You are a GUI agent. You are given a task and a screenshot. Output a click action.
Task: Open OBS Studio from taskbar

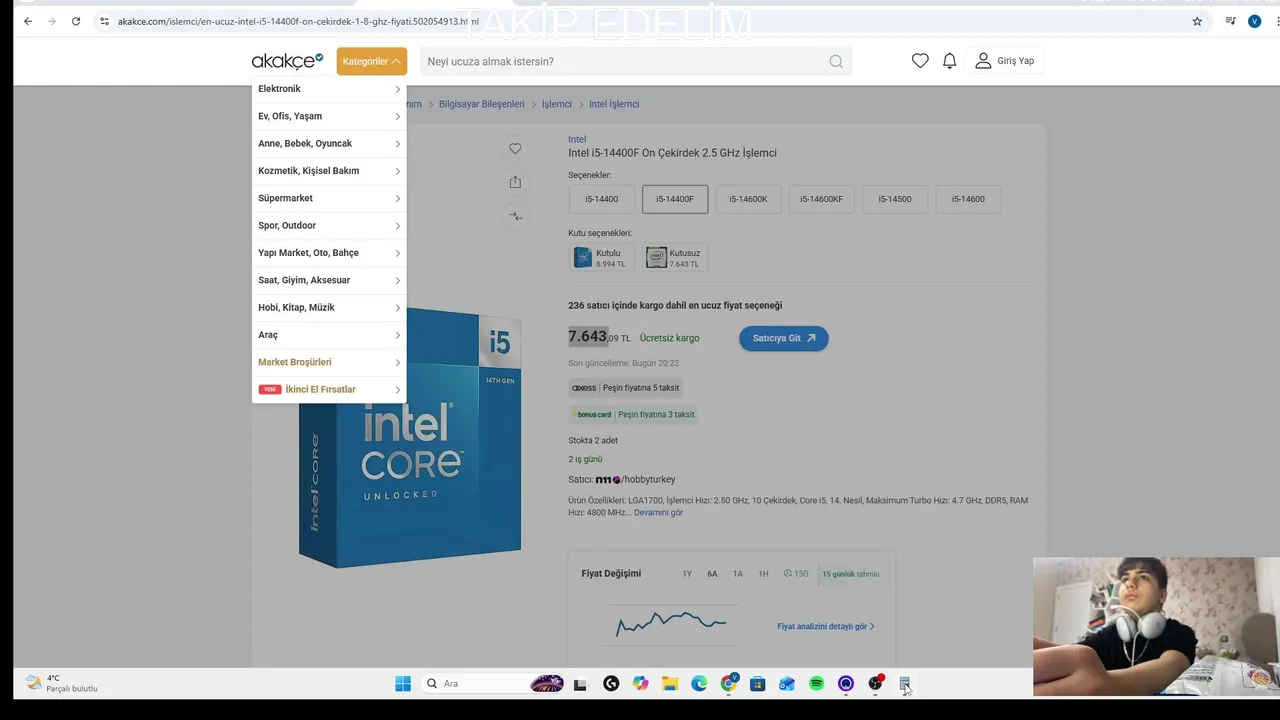[x=875, y=684]
